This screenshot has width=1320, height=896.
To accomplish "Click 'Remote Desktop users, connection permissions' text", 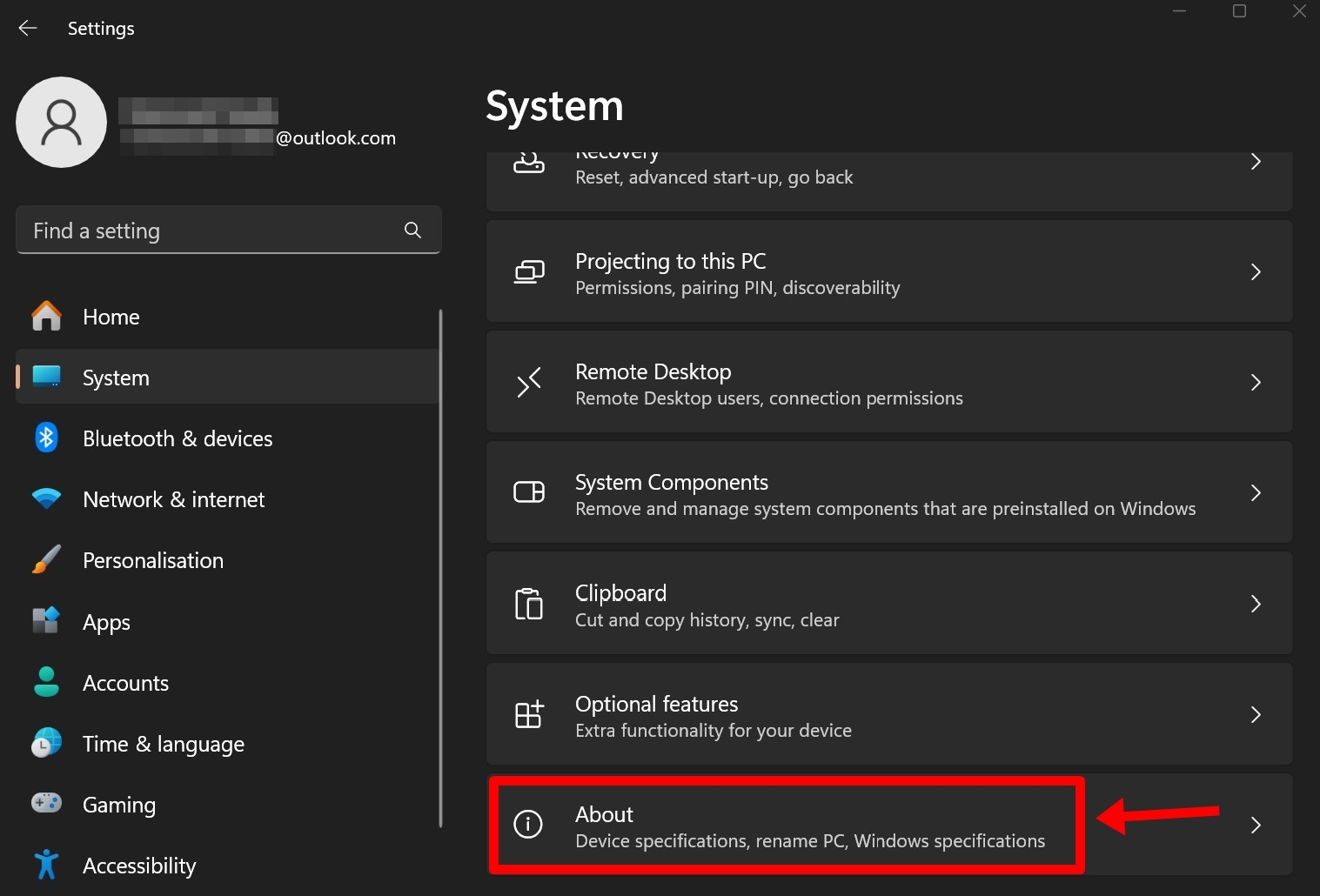I will coord(769,398).
